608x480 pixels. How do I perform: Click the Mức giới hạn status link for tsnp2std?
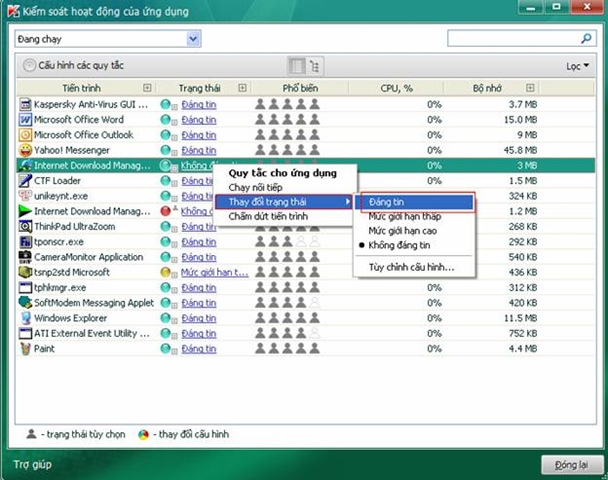click(214, 273)
